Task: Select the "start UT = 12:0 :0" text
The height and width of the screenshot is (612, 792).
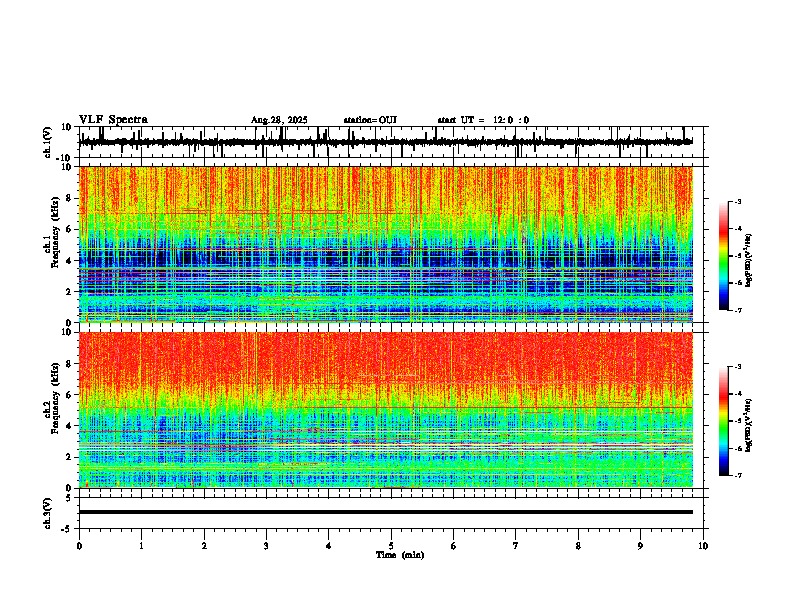Action: tap(483, 120)
